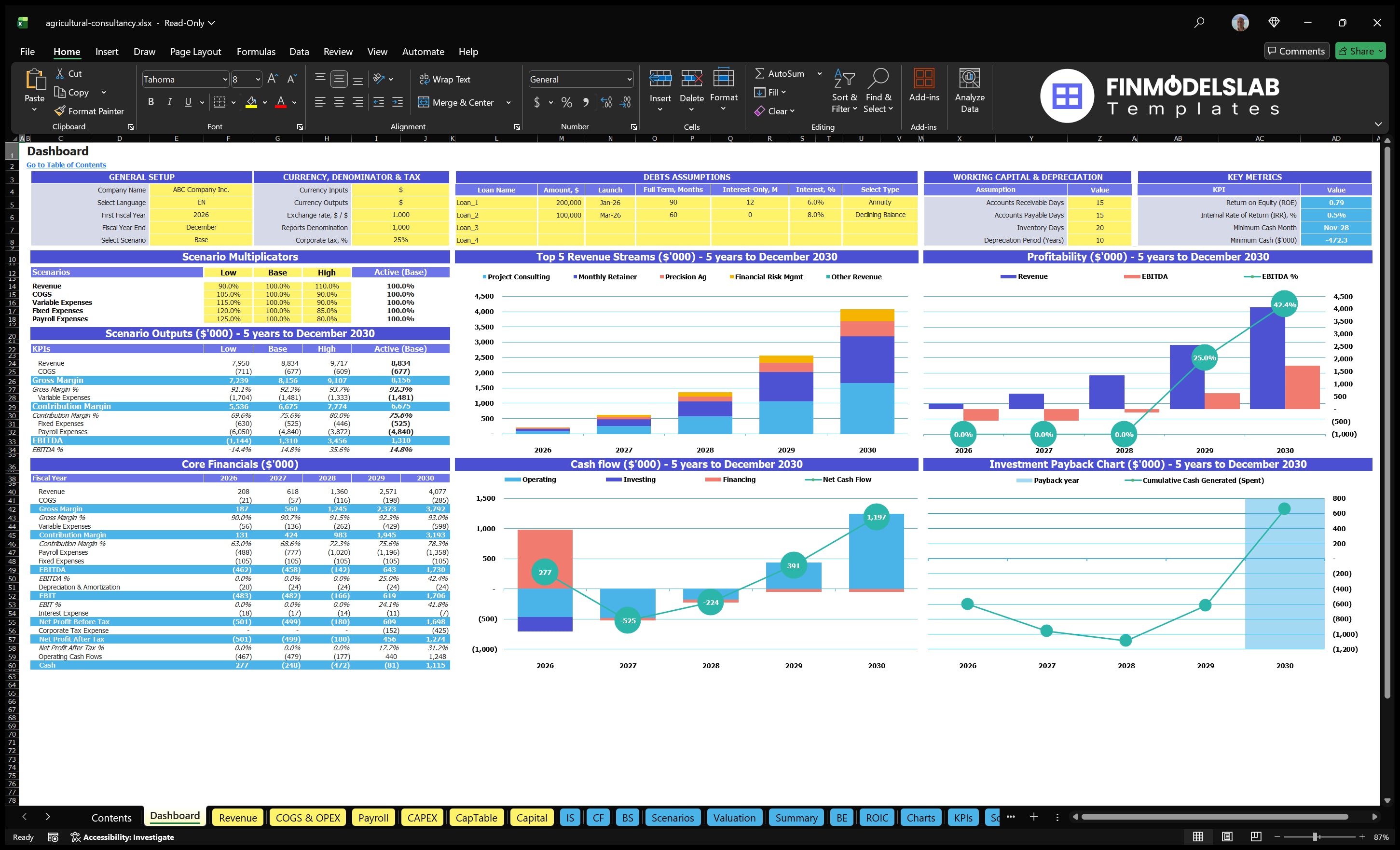Select the Fill Color swatch
Screen dimensions: 1400x850
pos(252,103)
